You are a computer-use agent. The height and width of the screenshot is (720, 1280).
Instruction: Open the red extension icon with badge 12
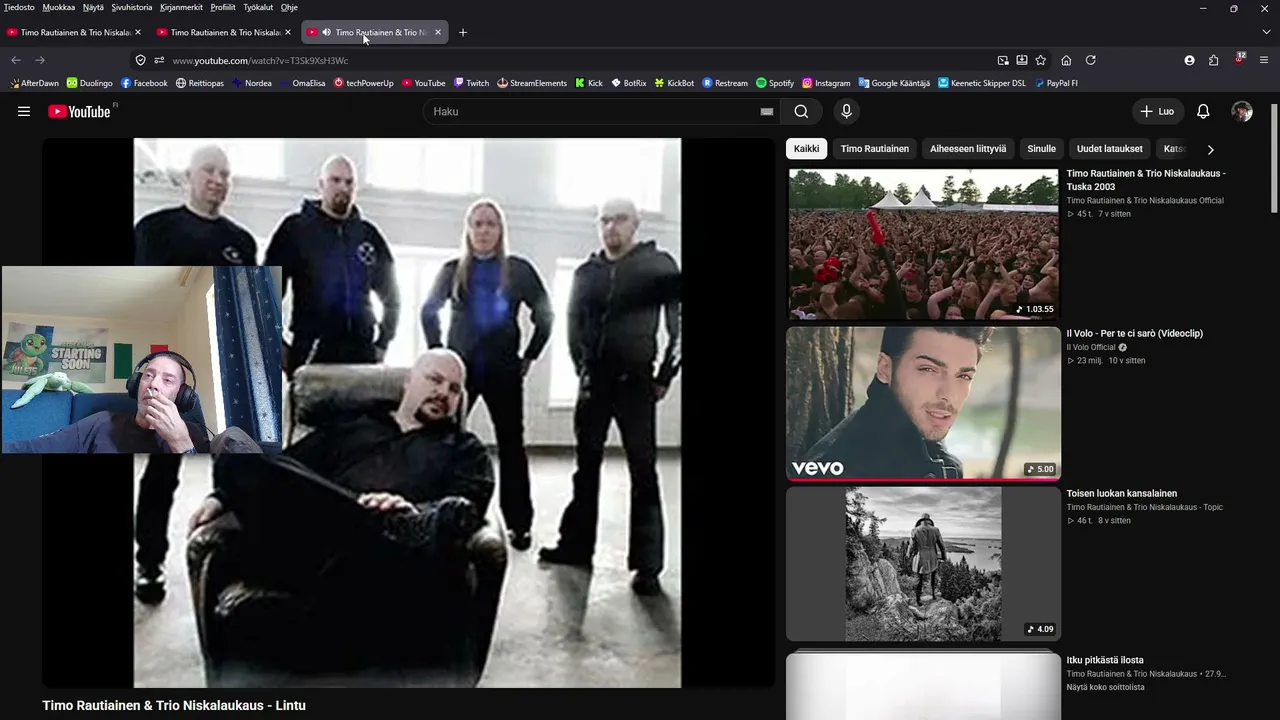click(x=1239, y=59)
